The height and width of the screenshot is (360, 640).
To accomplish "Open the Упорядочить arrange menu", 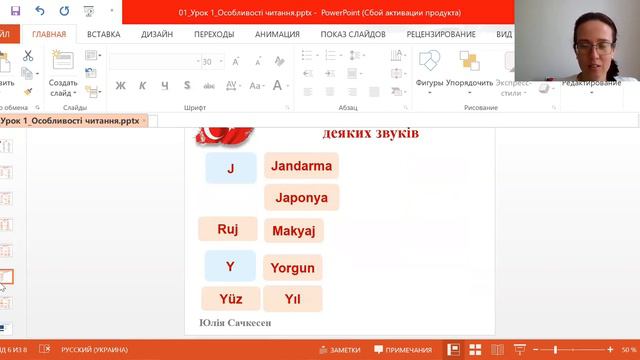I will click(x=469, y=73).
